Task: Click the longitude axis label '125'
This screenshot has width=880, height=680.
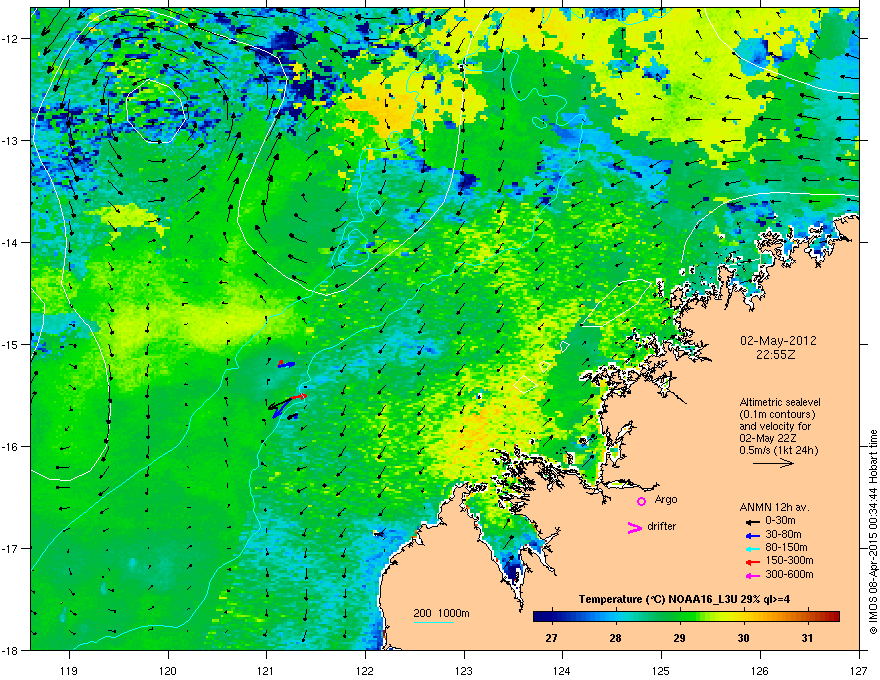Action: (x=661, y=671)
